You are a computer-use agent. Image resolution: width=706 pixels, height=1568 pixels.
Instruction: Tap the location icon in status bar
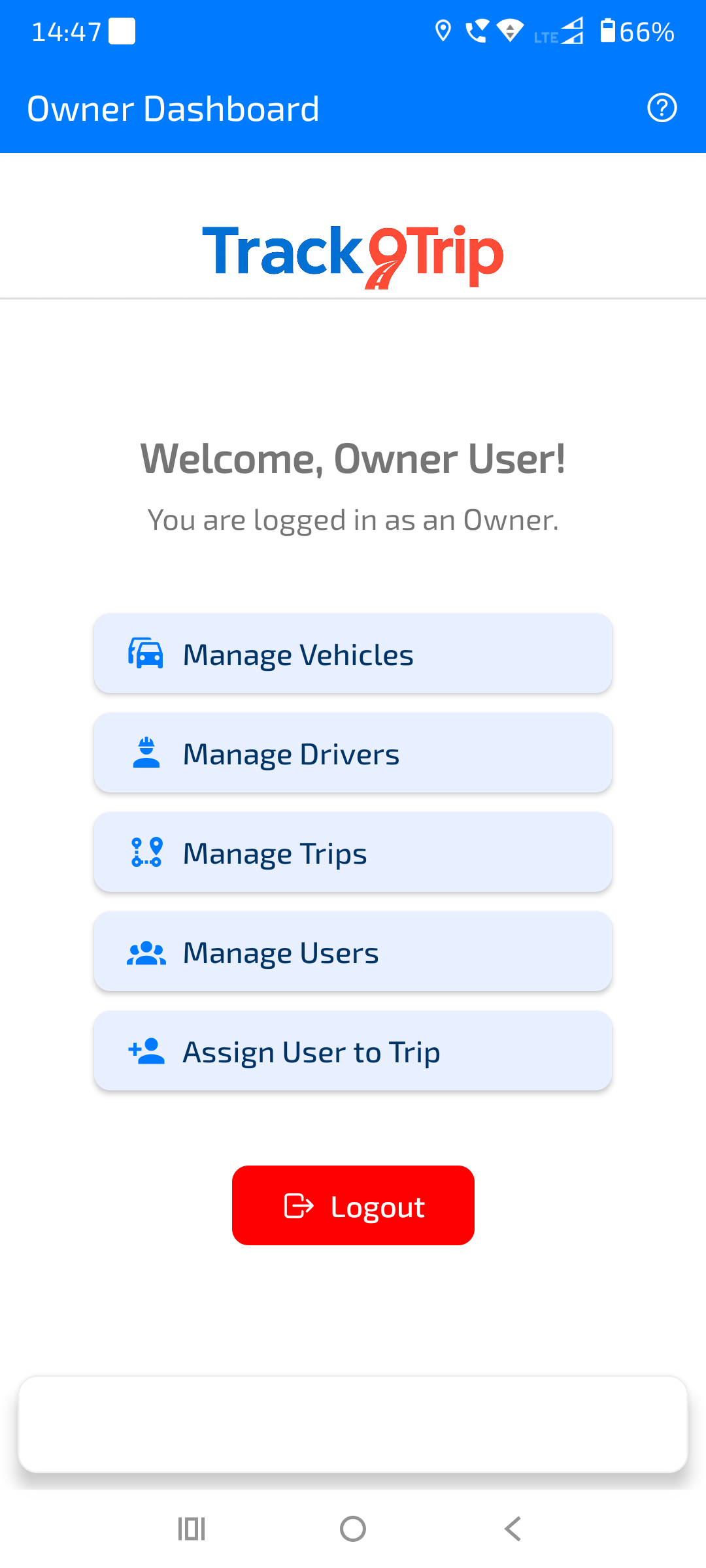[443, 31]
